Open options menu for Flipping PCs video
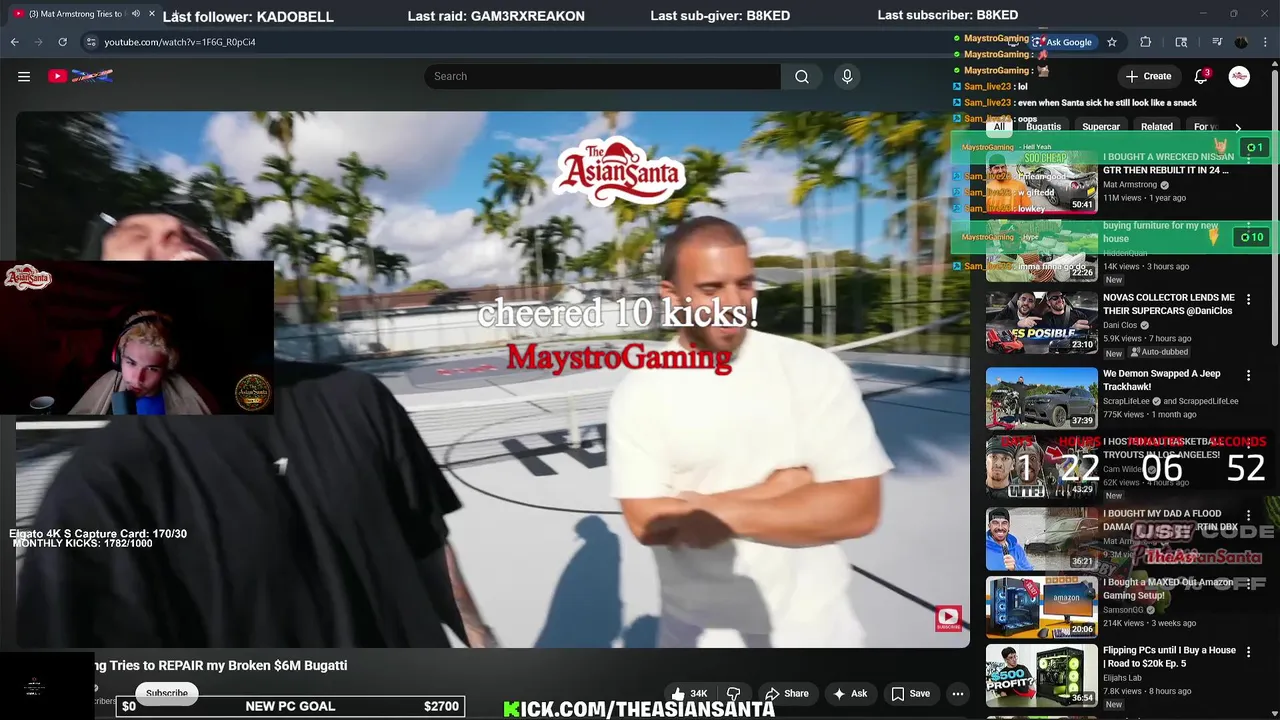The width and height of the screenshot is (1280, 720). (1248, 652)
